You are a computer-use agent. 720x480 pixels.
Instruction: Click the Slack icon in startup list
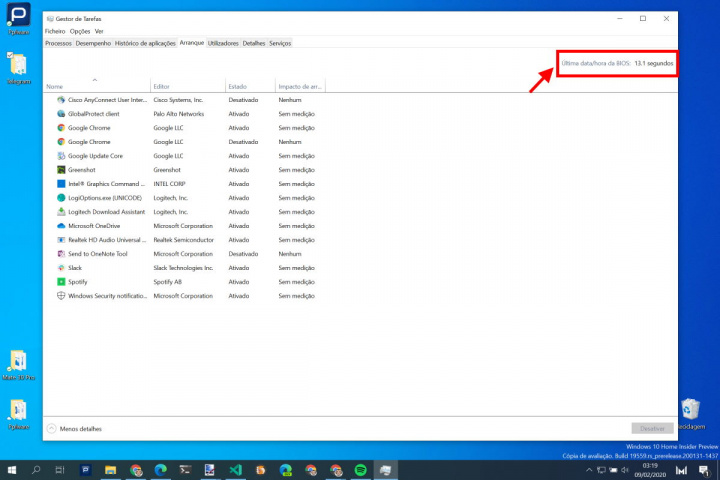61,268
